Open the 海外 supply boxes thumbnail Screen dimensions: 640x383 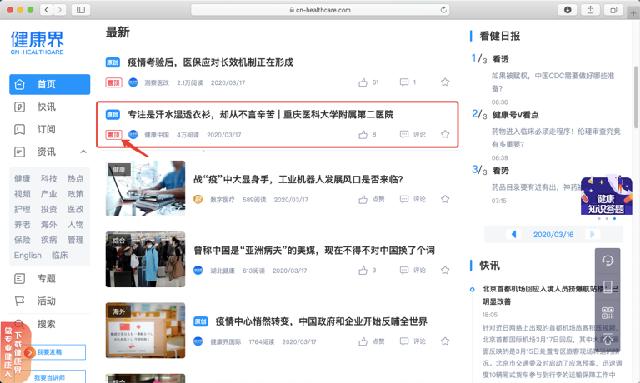click(145, 330)
